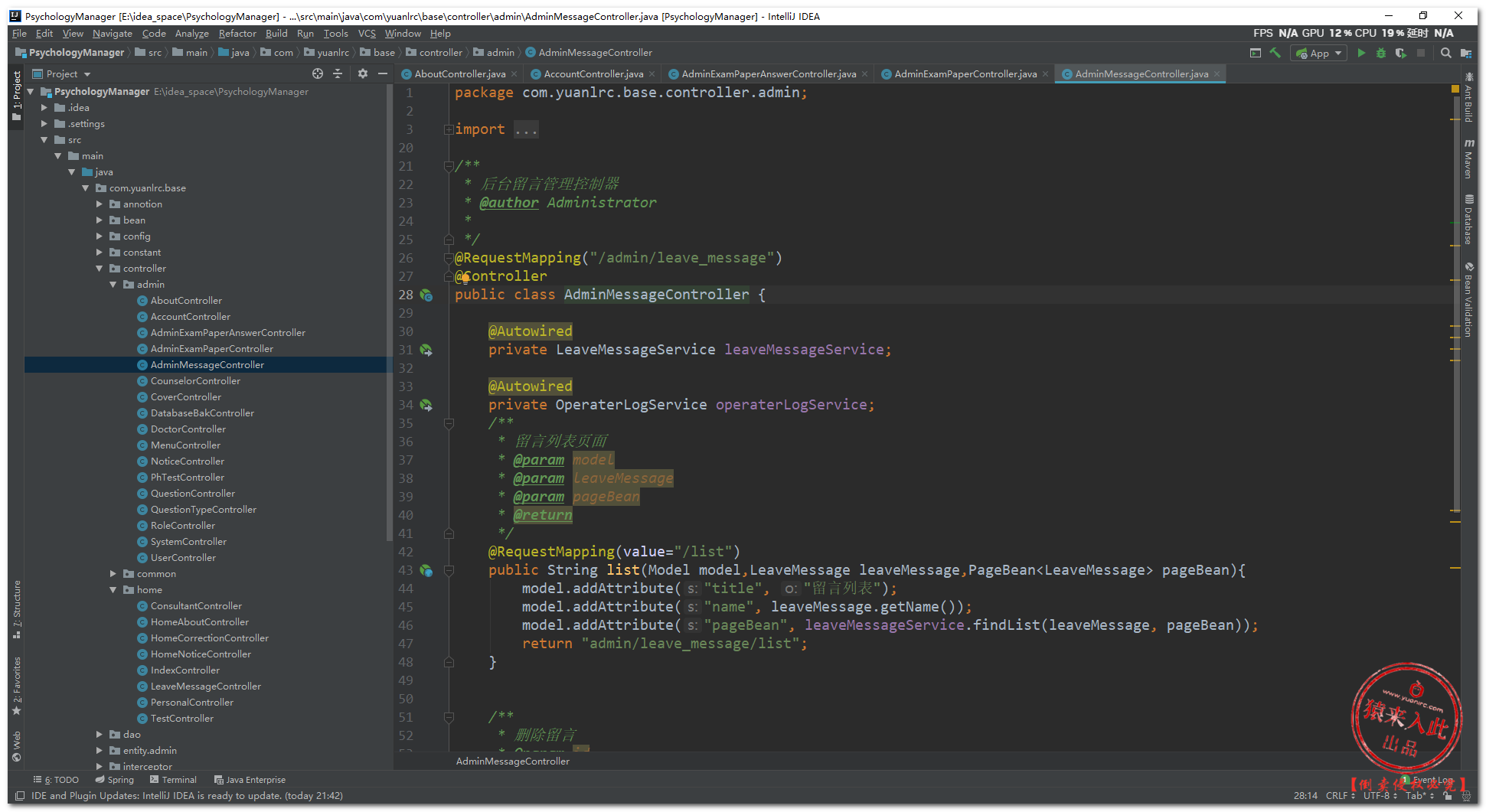Open the Project Structure icon in toolbar

(1465, 53)
